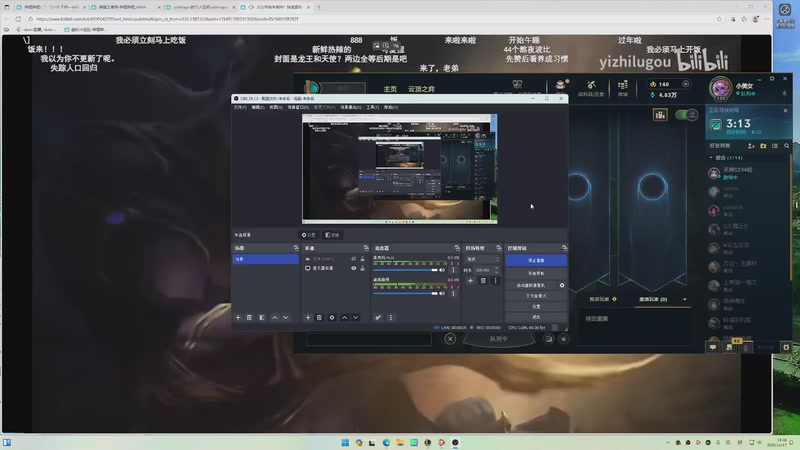The width and height of the screenshot is (800, 450).
Task: Open OBS 文件 menu
Action: [240, 108]
